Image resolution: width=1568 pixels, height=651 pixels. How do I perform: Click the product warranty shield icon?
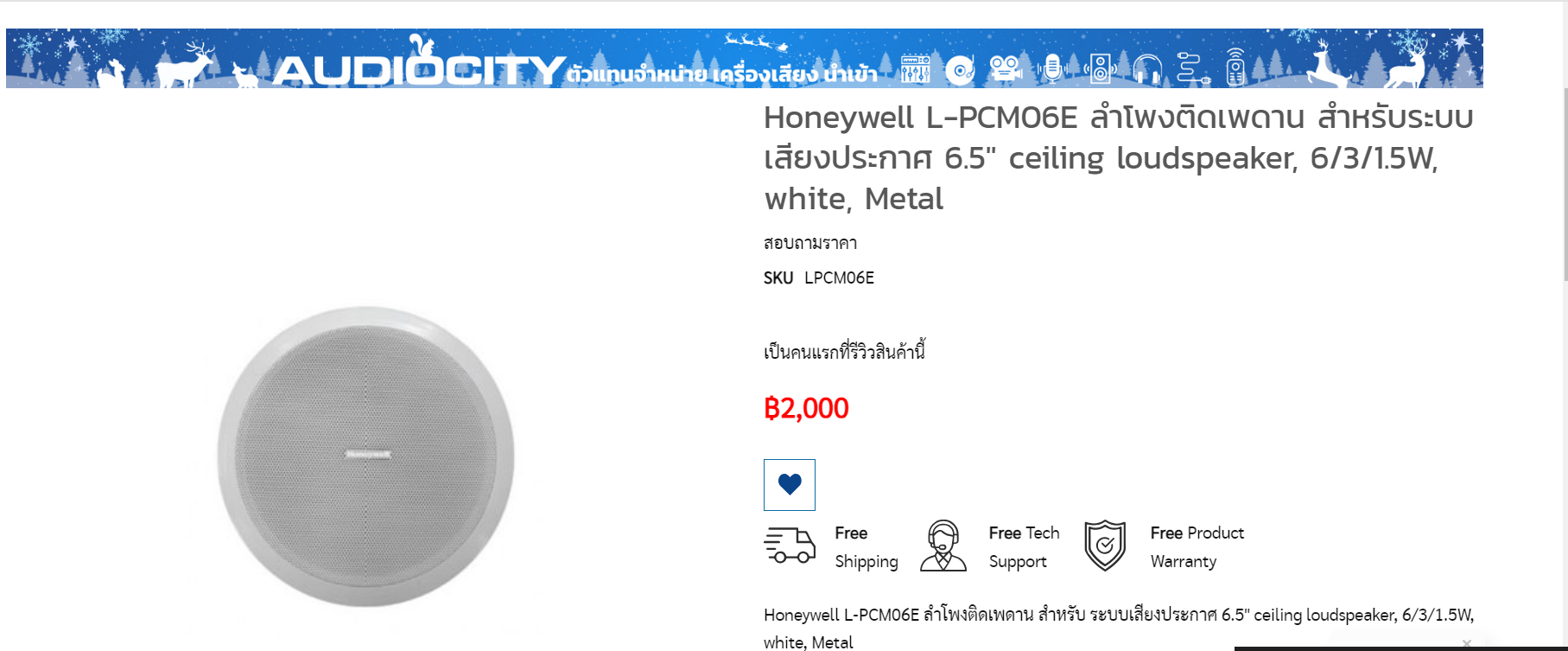coord(1105,546)
